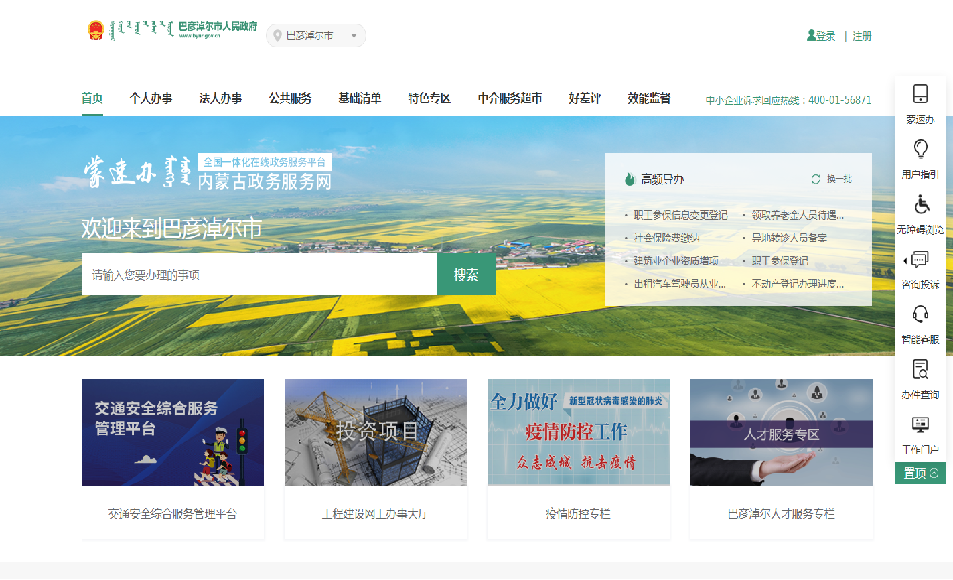Open the 公共服务 menu item
The height and width of the screenshot is (580, 953).
290,98
